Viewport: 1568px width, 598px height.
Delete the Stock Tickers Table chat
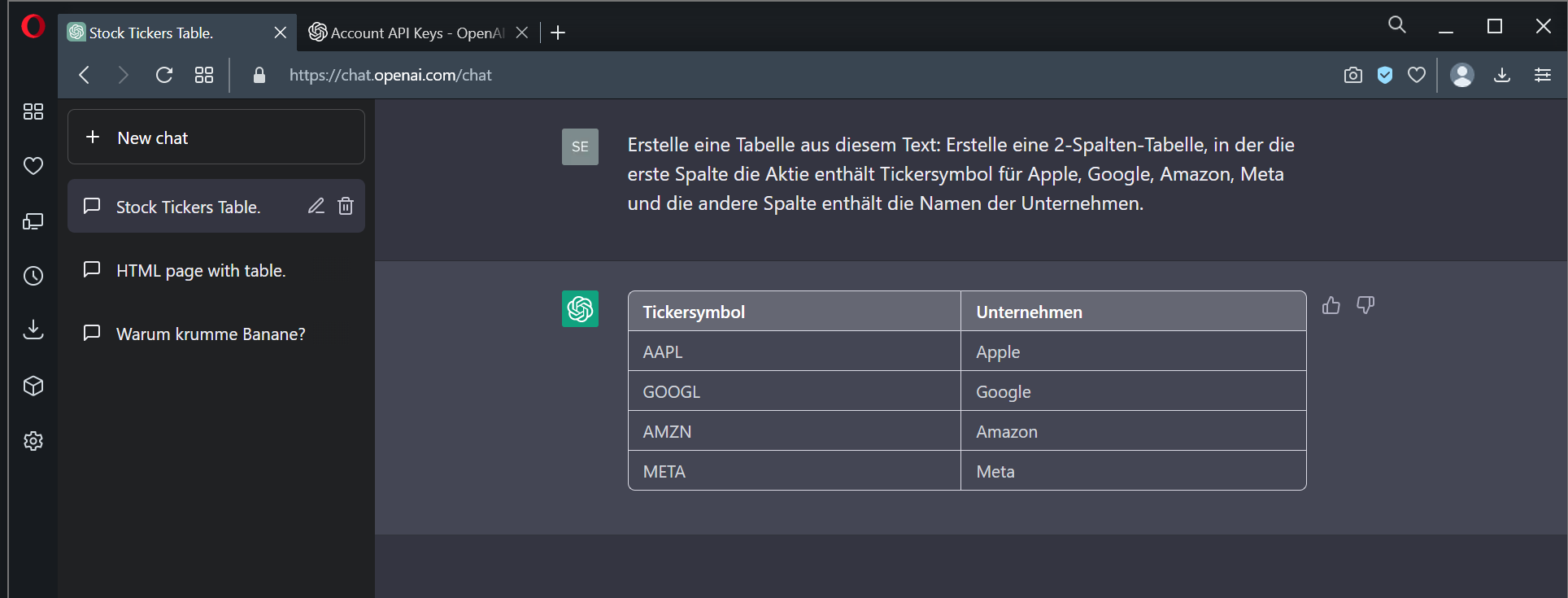346,206
